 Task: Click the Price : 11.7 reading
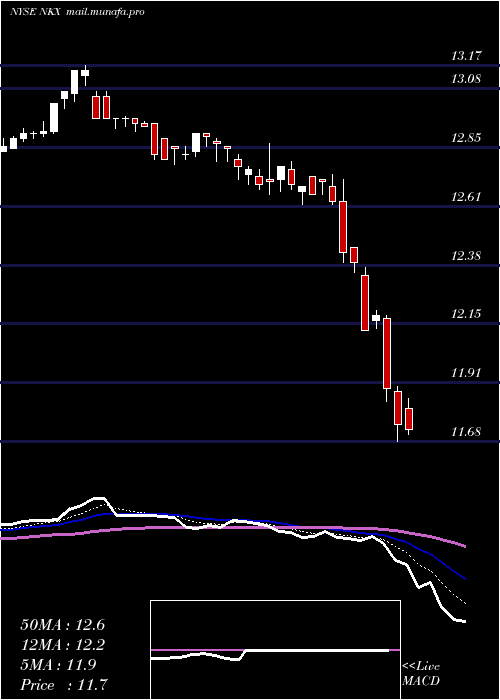click(x=64, y=685)
